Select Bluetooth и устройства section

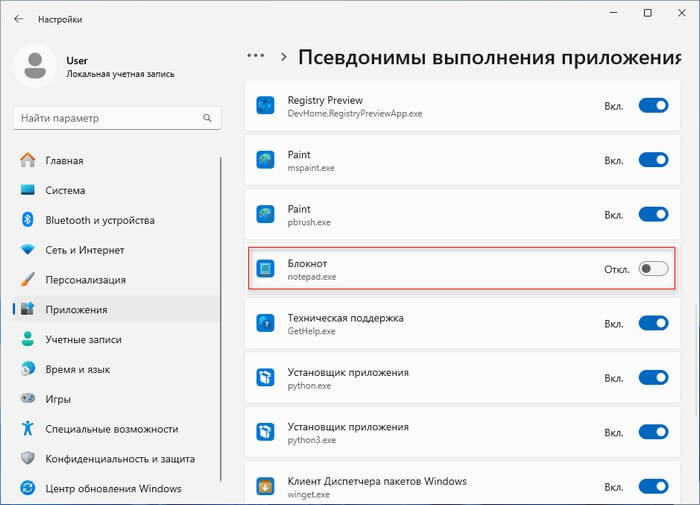98,220
